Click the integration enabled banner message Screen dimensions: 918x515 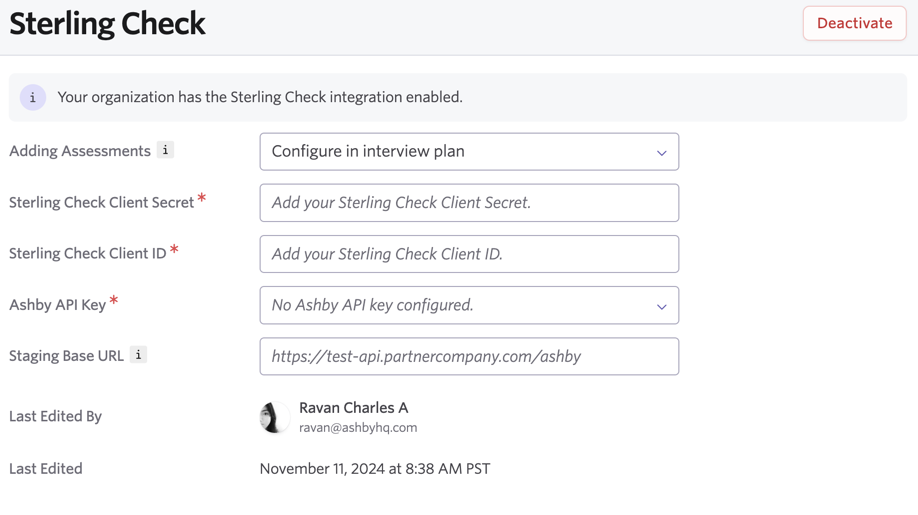point(260,97)
